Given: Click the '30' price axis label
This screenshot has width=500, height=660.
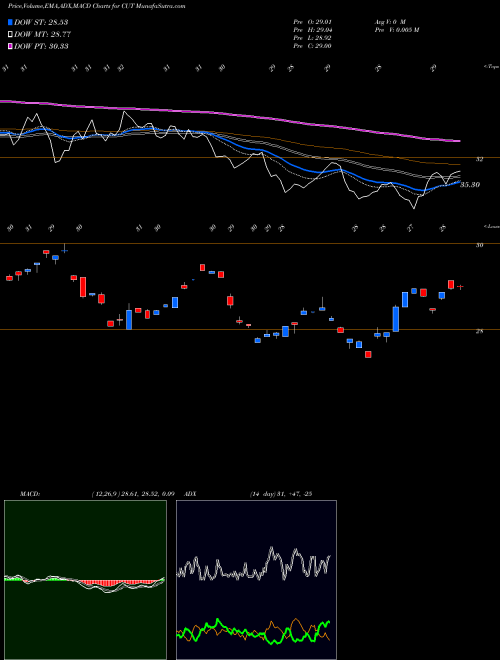Looking at the screenshot, I should coord(479,245).
